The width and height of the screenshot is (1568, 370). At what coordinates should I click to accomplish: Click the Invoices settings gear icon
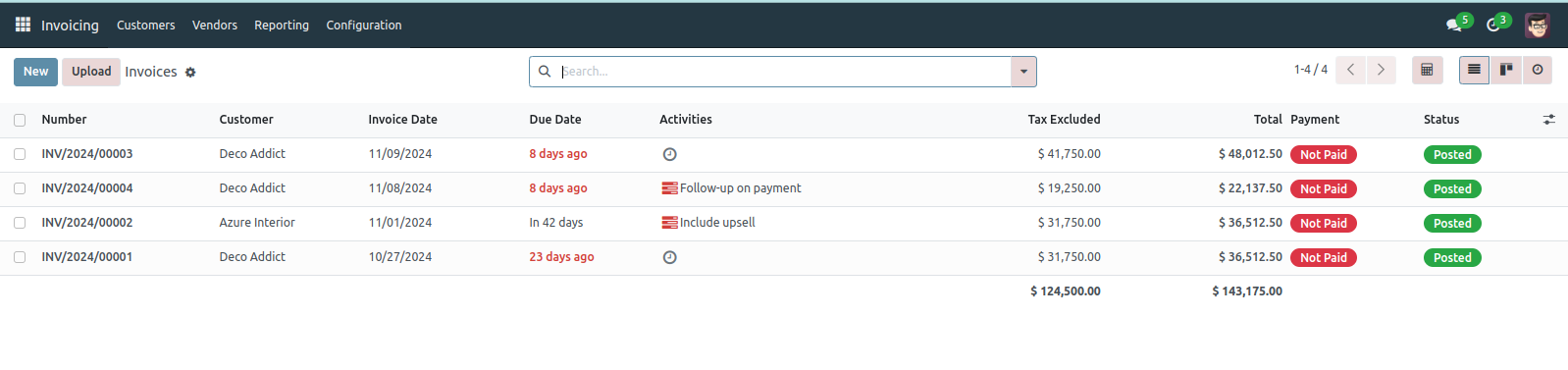(x=190, y=73)
